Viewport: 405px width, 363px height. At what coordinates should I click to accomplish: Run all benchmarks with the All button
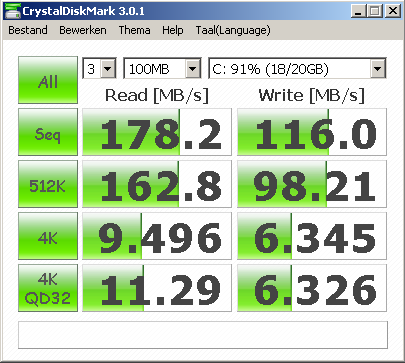point(48,80)
